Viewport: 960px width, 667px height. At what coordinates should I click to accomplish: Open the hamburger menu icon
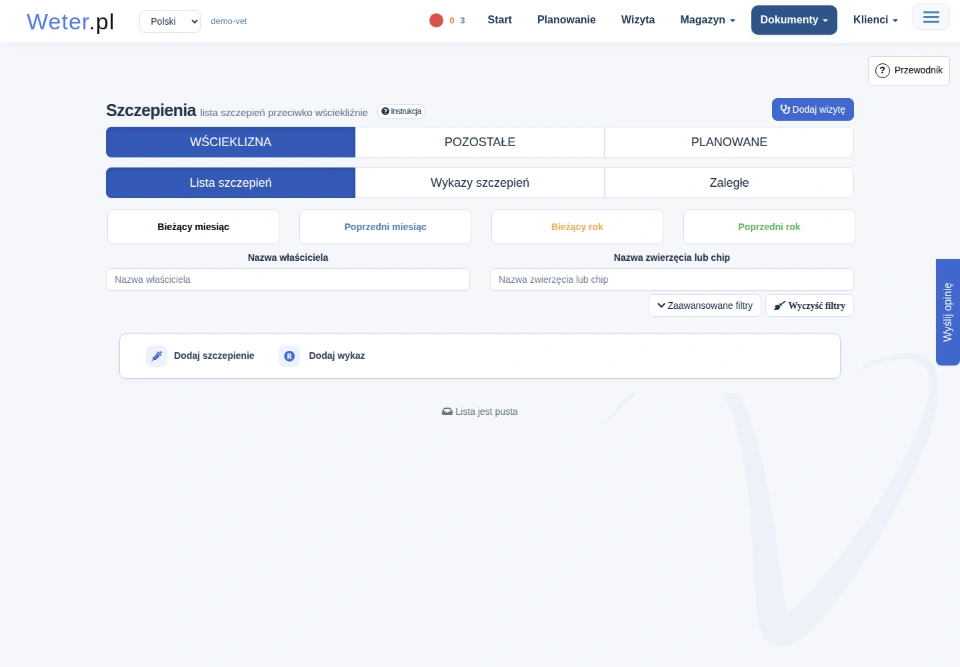[x=931, y=17]
